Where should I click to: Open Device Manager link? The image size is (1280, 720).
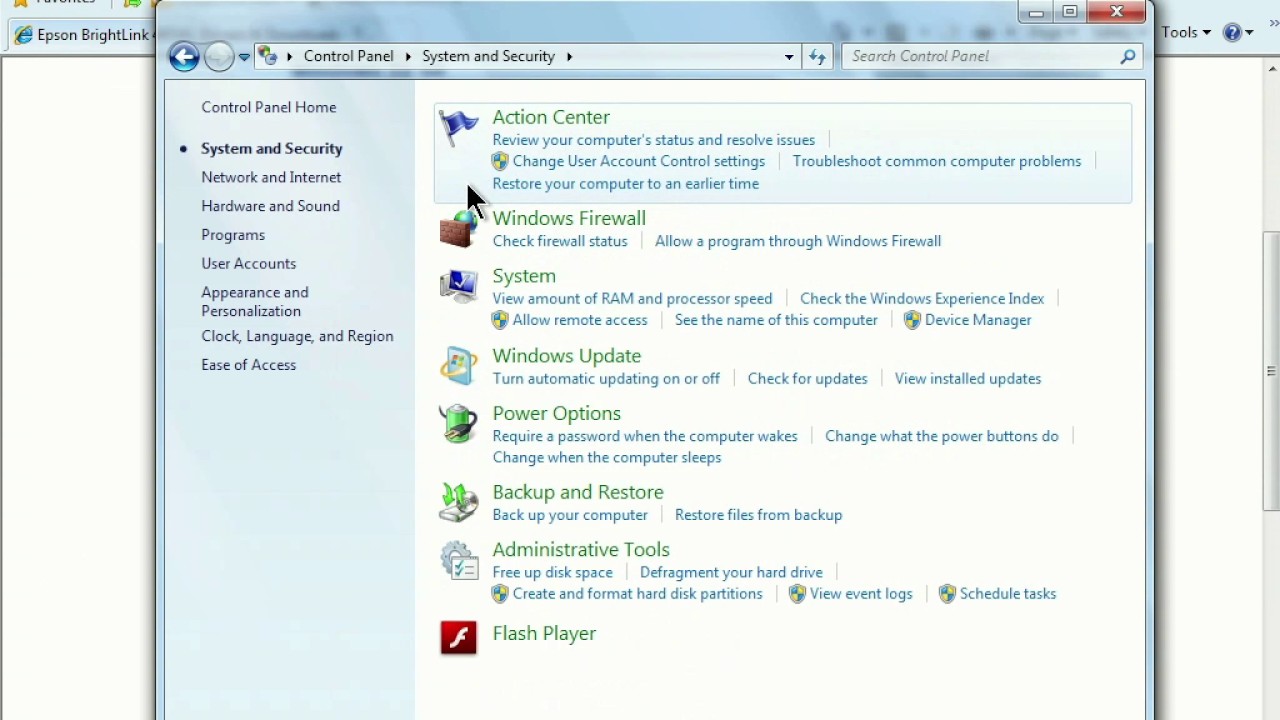978,320
